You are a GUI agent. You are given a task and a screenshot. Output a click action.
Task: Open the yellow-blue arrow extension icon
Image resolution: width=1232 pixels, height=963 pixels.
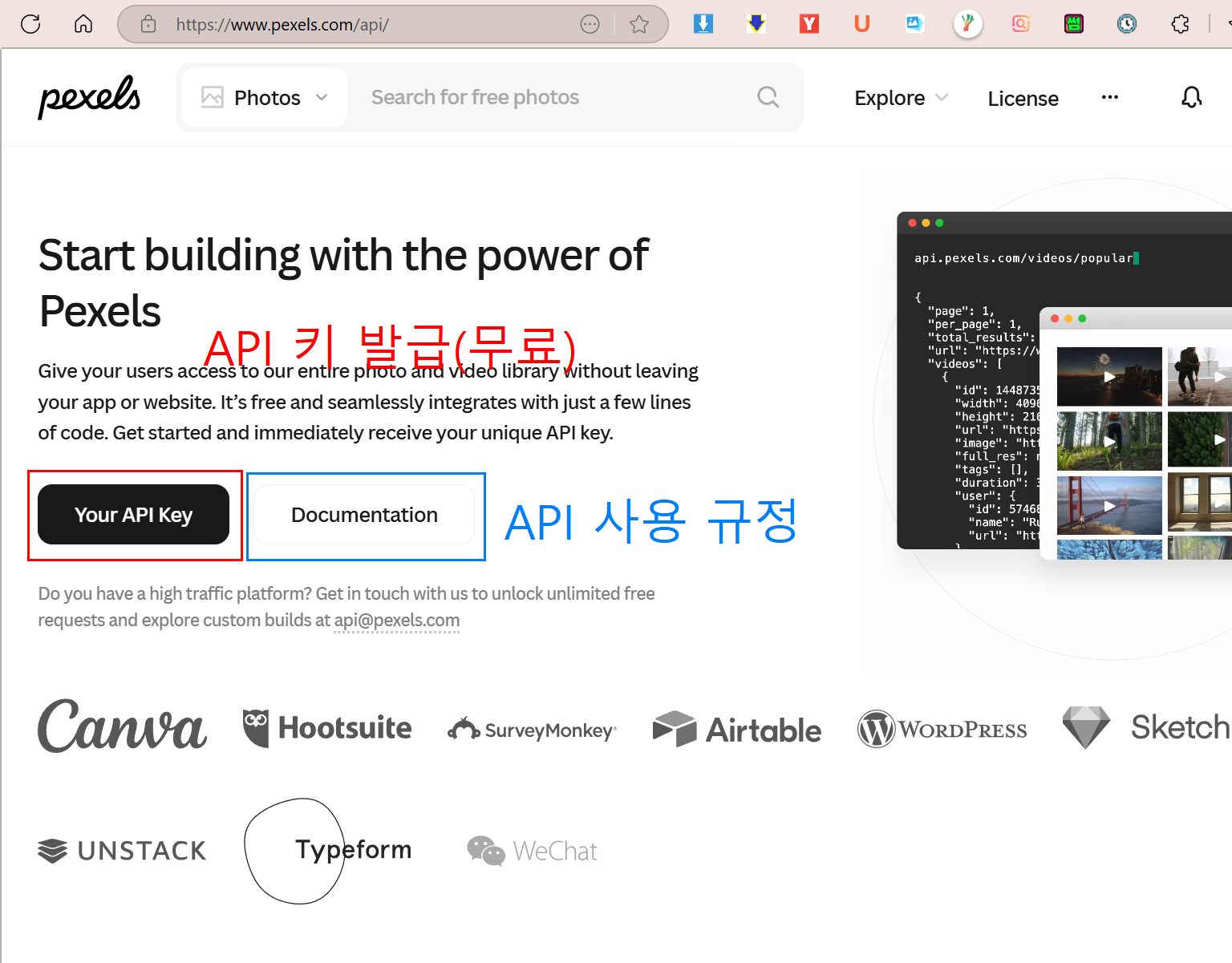(x=756, y=23)
